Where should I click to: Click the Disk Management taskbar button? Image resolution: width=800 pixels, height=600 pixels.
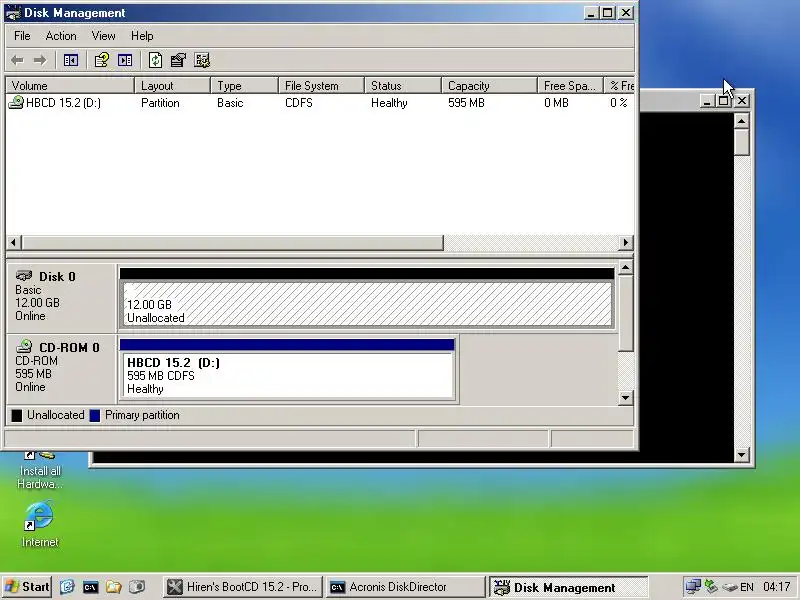tap(568, 587)
